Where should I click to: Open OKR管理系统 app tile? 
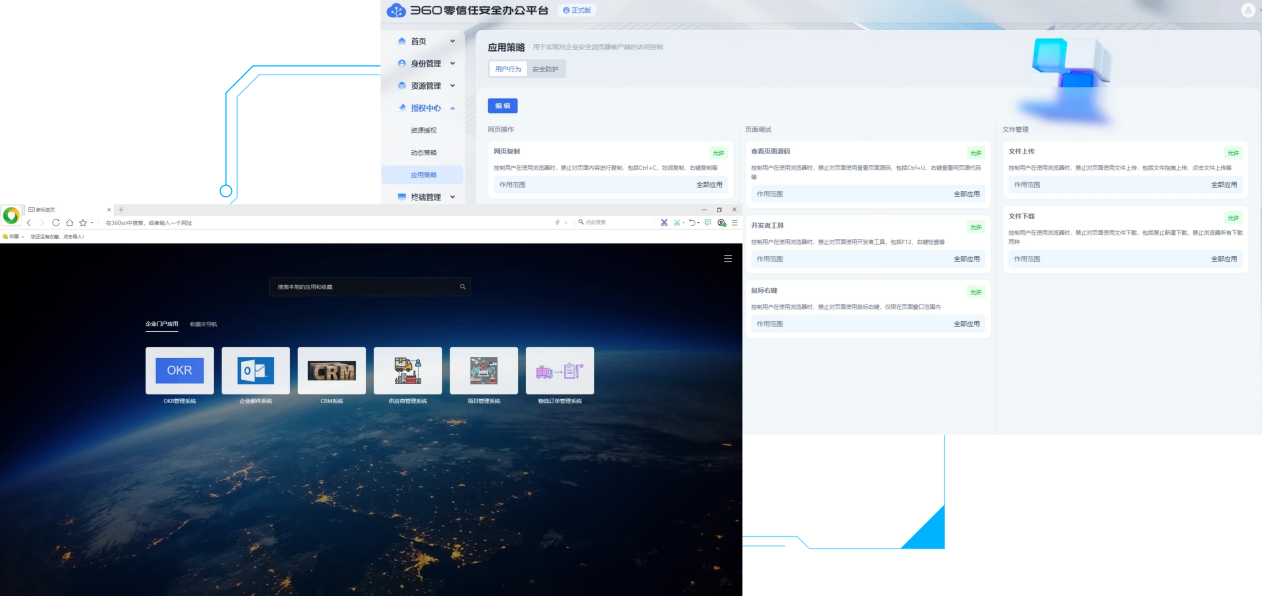click(x=180, y=370)
